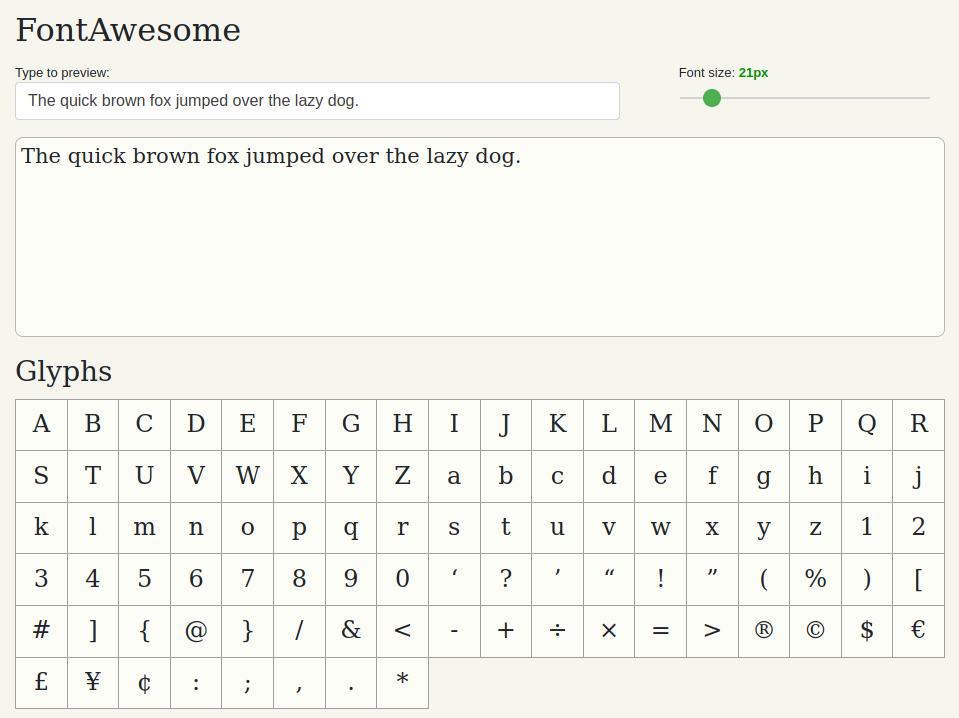Select the hash # glyph cell
The height and width of the screenshot is (718, 959).
(41, 631)
